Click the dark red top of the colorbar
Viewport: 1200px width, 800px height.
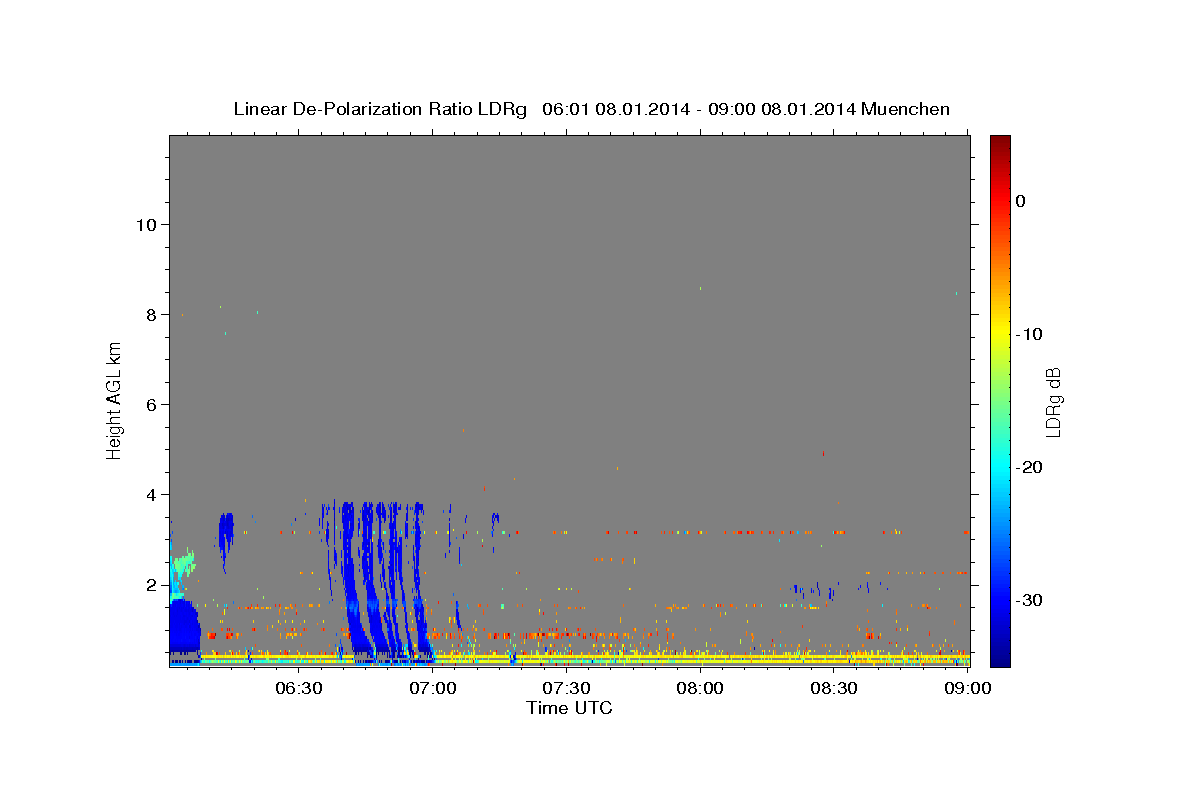[1000, 145]
